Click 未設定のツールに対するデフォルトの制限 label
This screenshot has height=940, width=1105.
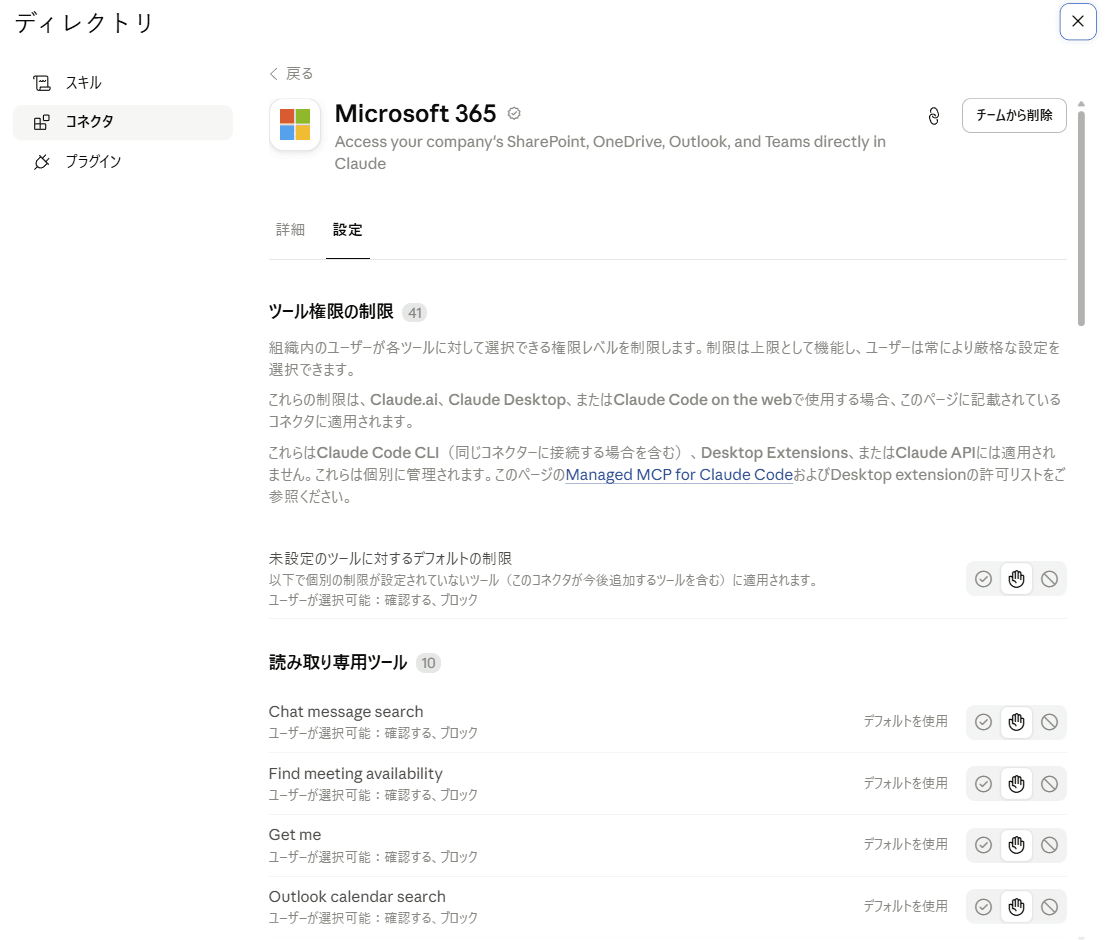(390, 559)
